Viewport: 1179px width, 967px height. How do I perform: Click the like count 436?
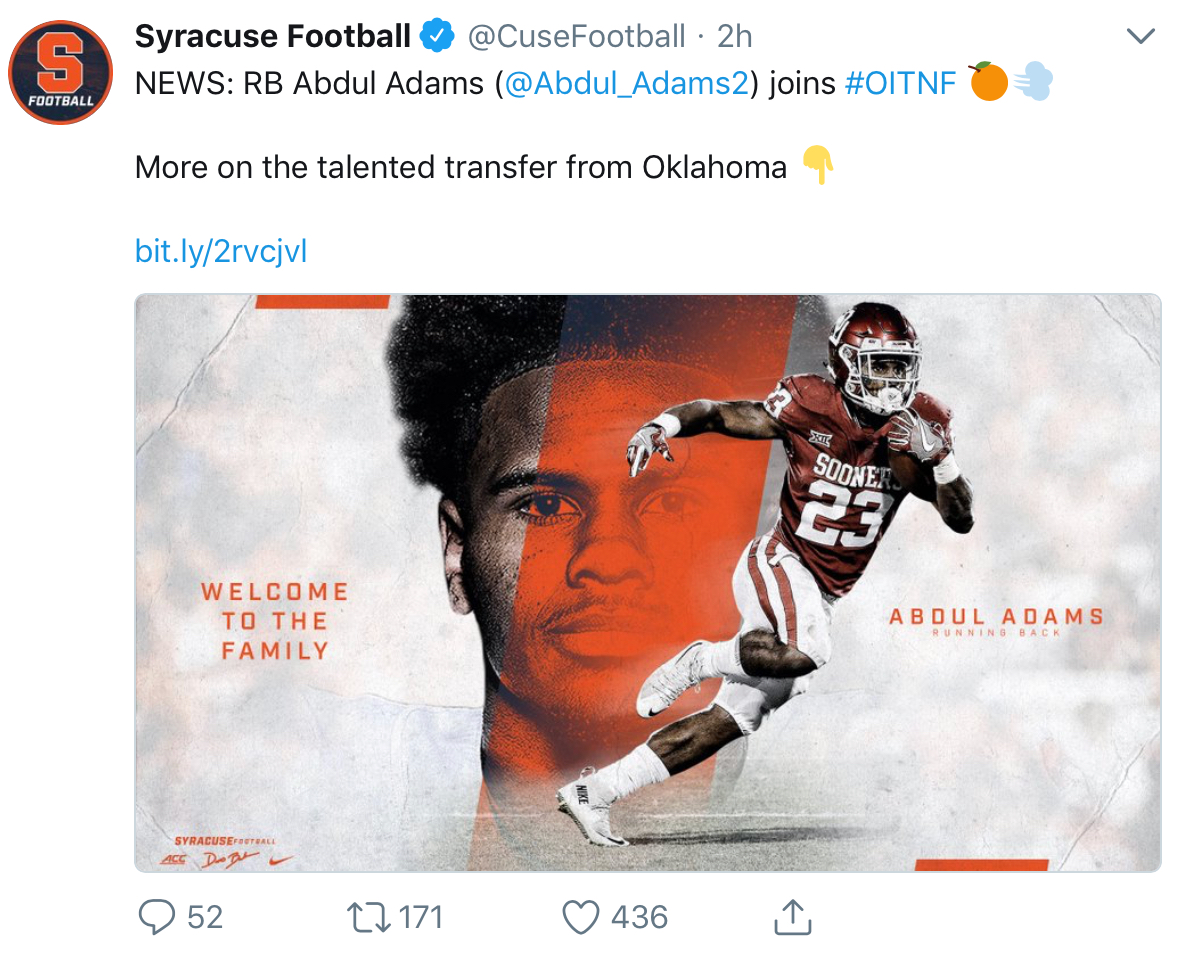(639, 917)
